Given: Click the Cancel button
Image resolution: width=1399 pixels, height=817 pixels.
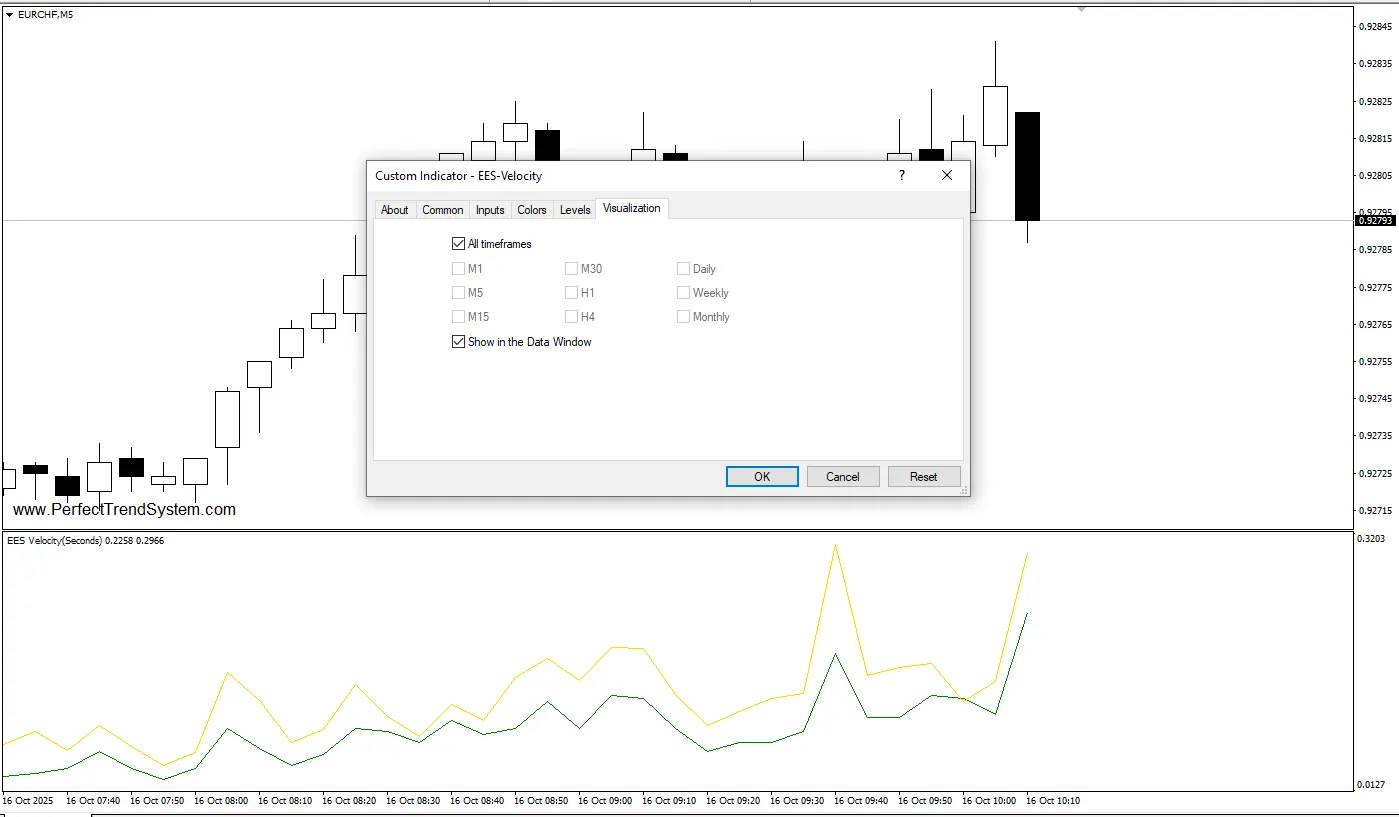Looking at the screenshot, I should [x=842, y=477].
